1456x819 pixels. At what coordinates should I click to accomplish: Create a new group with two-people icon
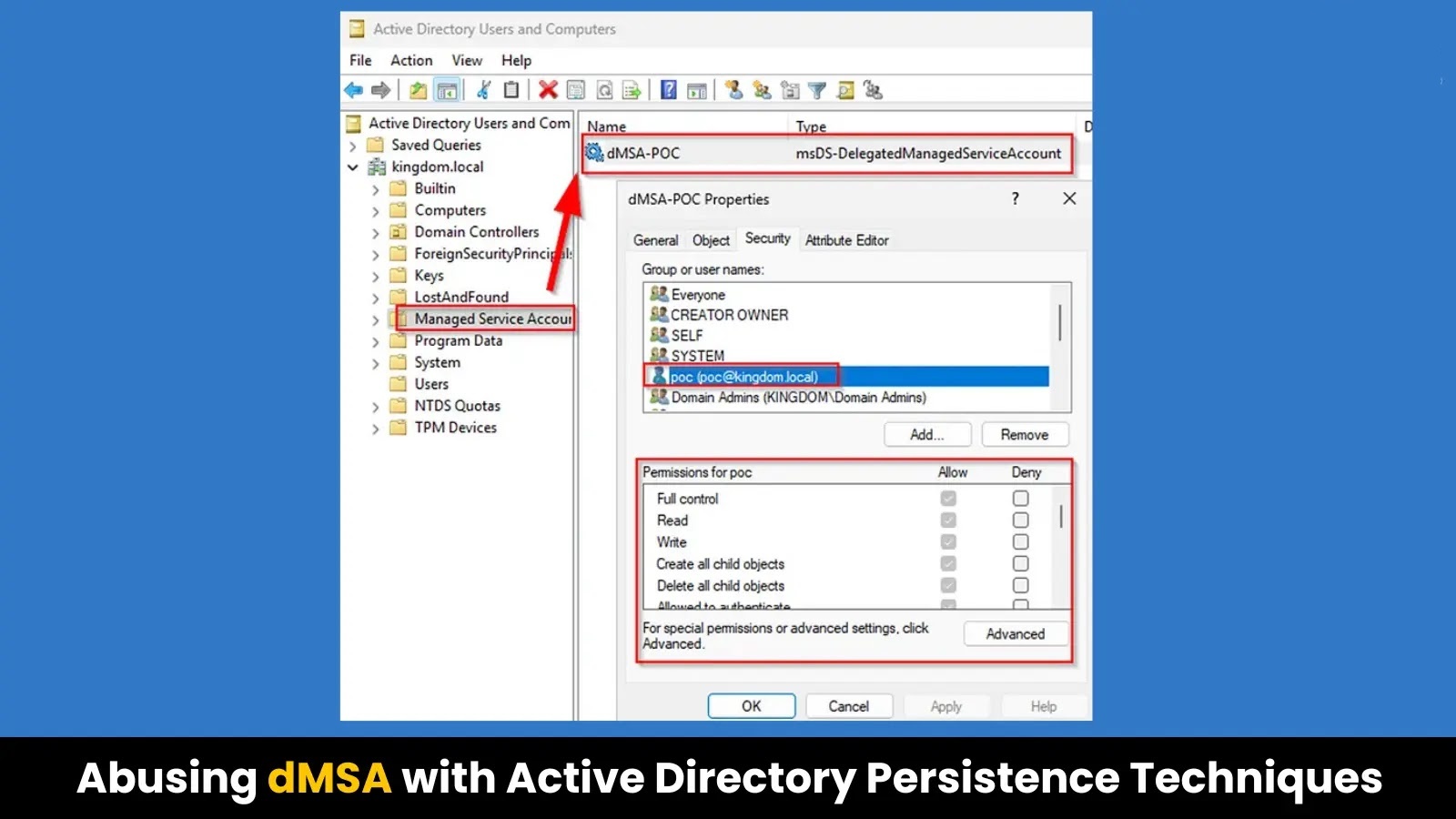tap(763, 89)
